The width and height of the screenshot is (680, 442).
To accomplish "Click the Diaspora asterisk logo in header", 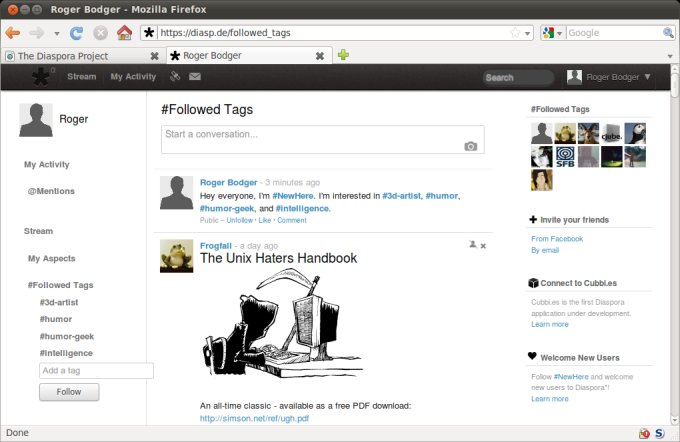I will pyautogui.click(x=39, y=77).
